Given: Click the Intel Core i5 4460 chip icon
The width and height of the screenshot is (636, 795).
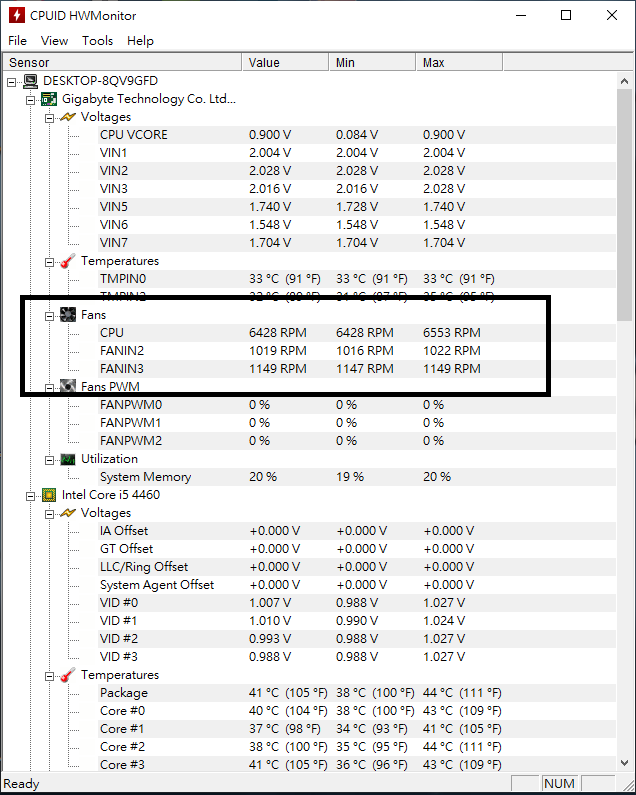Looking at the screenshot, I should (x=49, y=495).
